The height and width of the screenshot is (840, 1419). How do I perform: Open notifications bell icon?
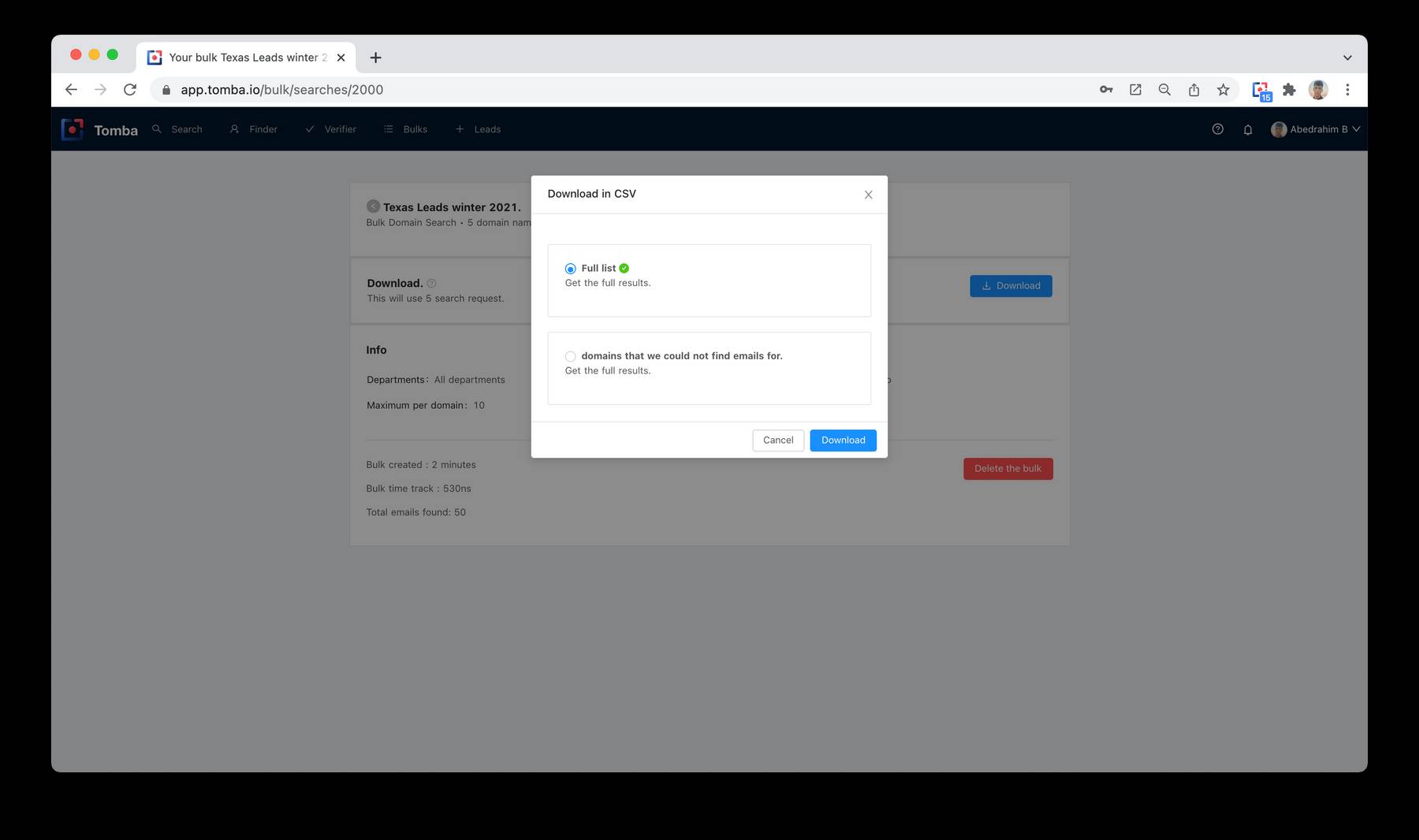coord(1248,130)
